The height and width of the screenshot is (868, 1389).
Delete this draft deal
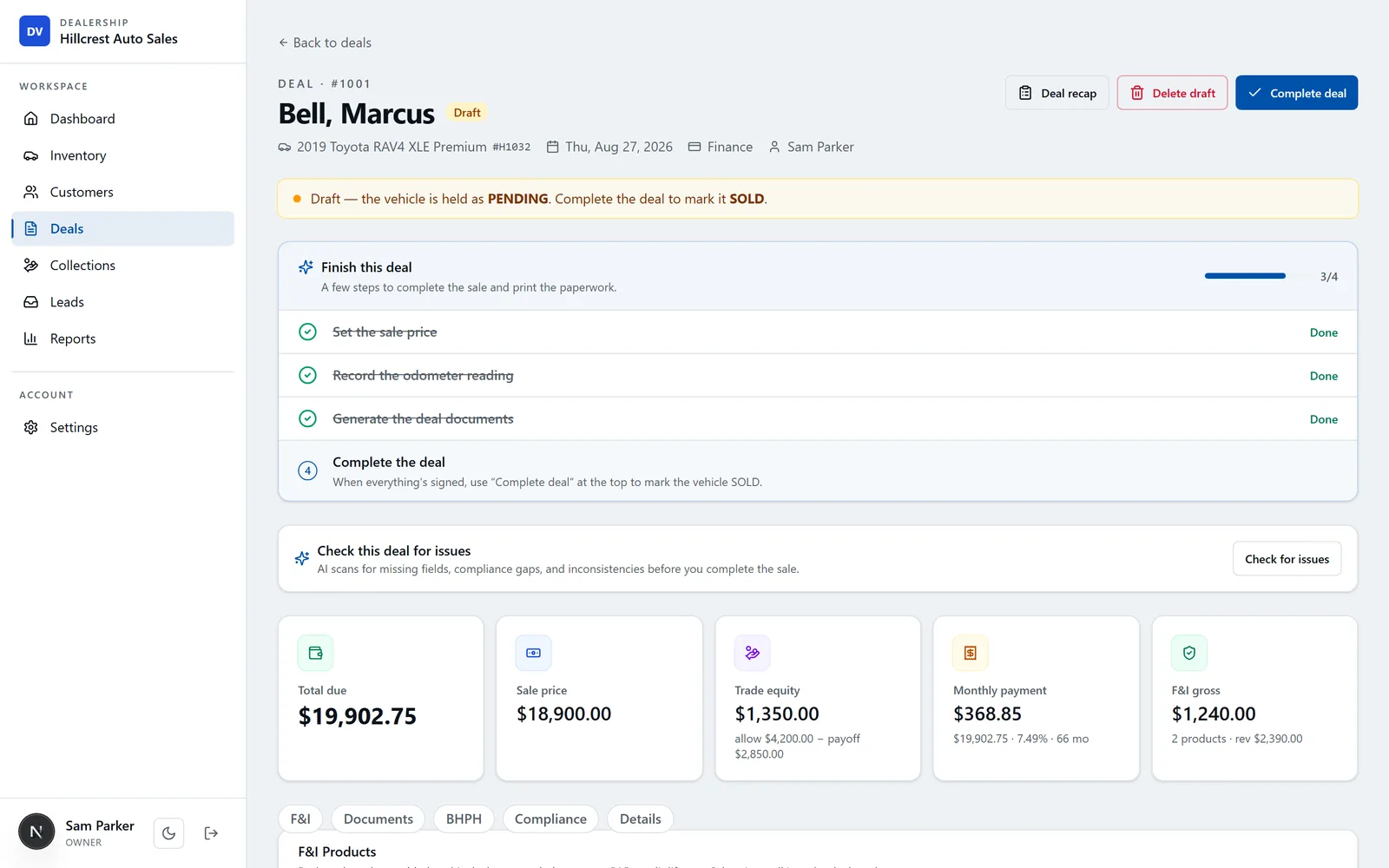1172,93
